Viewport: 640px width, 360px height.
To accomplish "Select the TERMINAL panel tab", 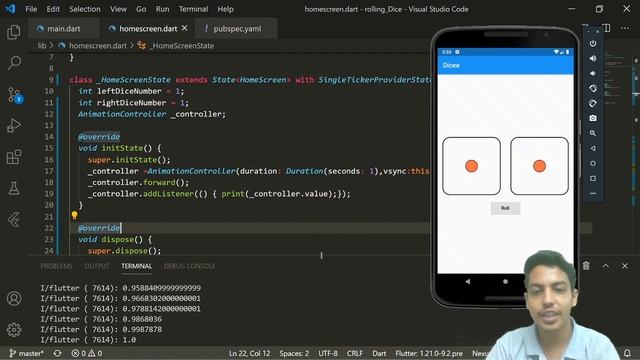I will click(x=136, y=266).
